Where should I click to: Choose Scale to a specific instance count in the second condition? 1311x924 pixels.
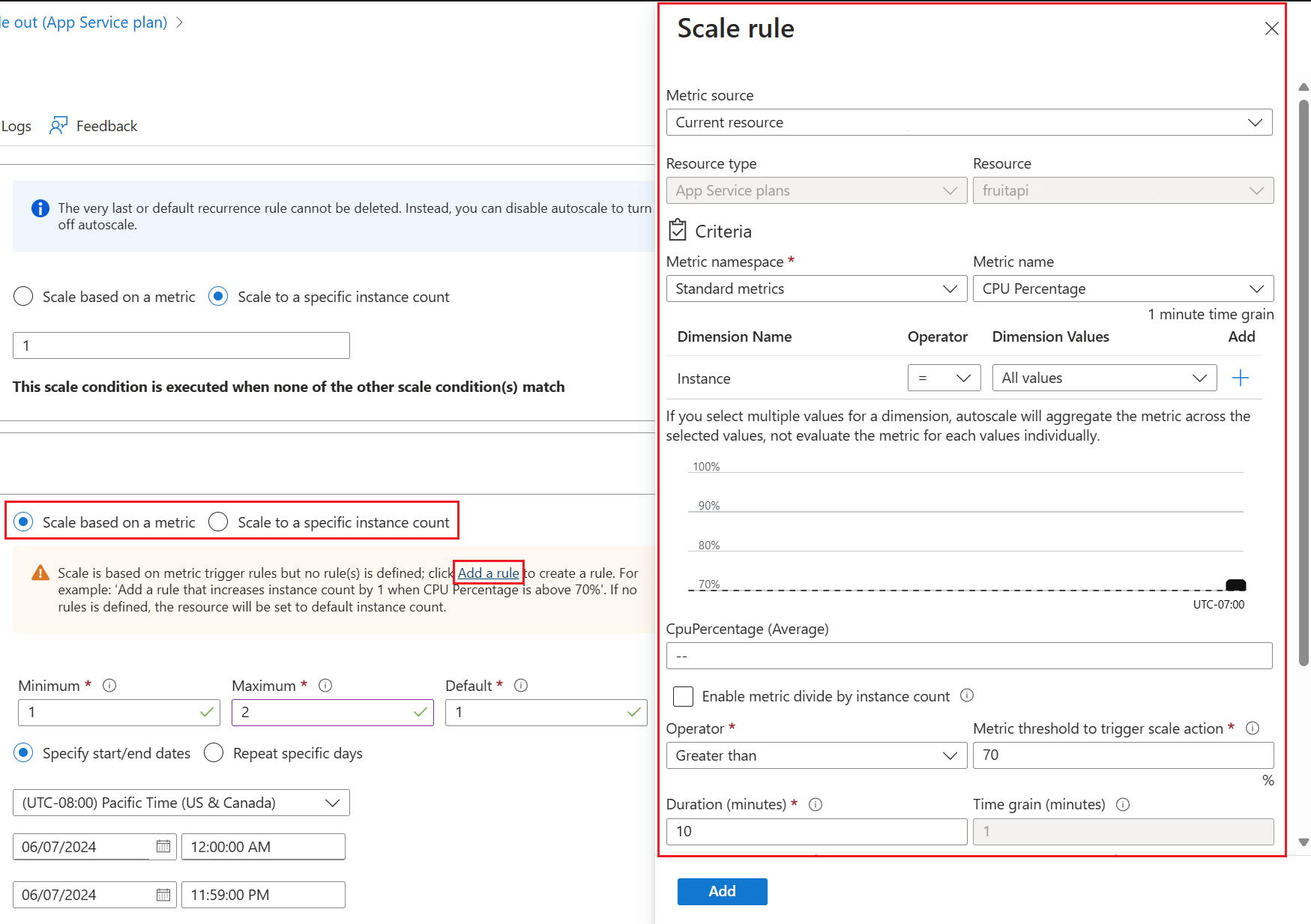(x=218, y=522)
